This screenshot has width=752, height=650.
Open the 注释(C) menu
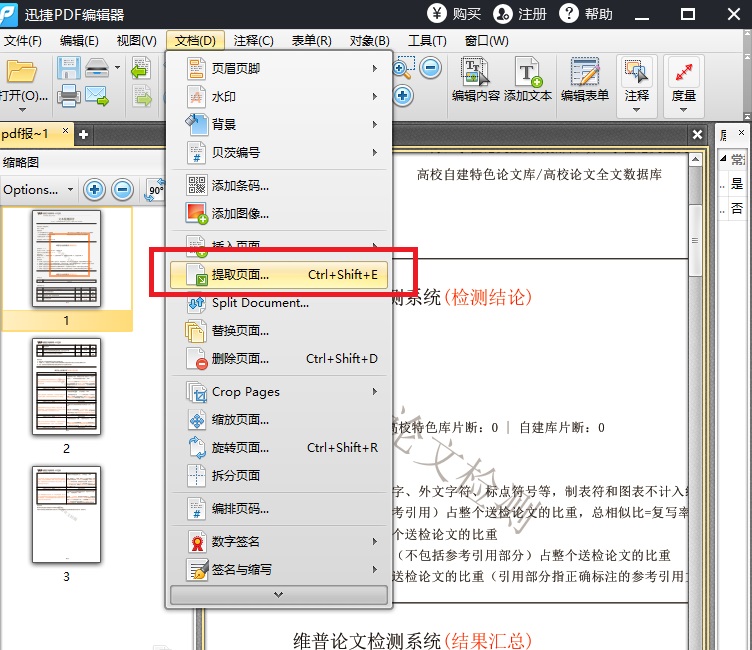click(x=253, y=41)
